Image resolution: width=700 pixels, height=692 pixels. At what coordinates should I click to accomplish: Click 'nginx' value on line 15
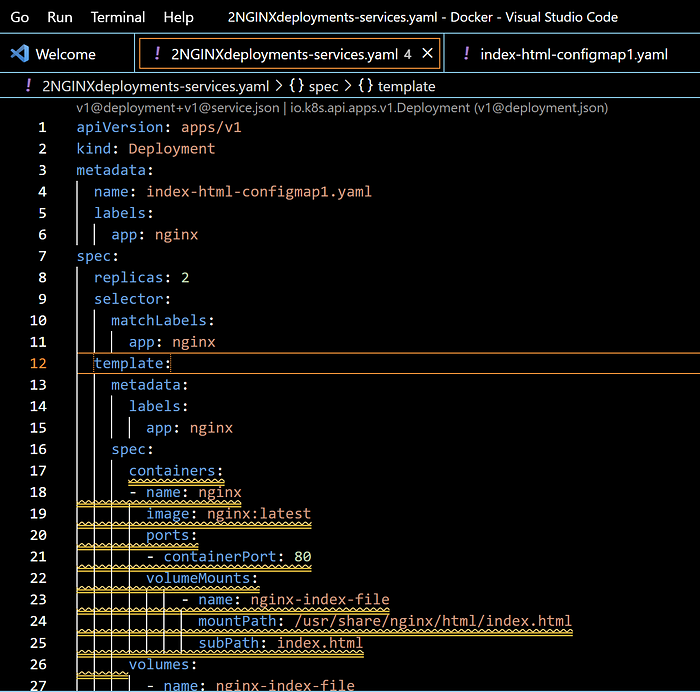point(211,428)
